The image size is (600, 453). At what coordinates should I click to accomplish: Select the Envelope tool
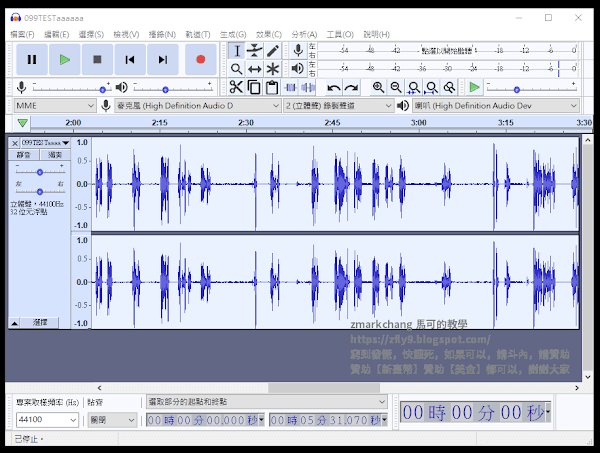click(254, 51)
